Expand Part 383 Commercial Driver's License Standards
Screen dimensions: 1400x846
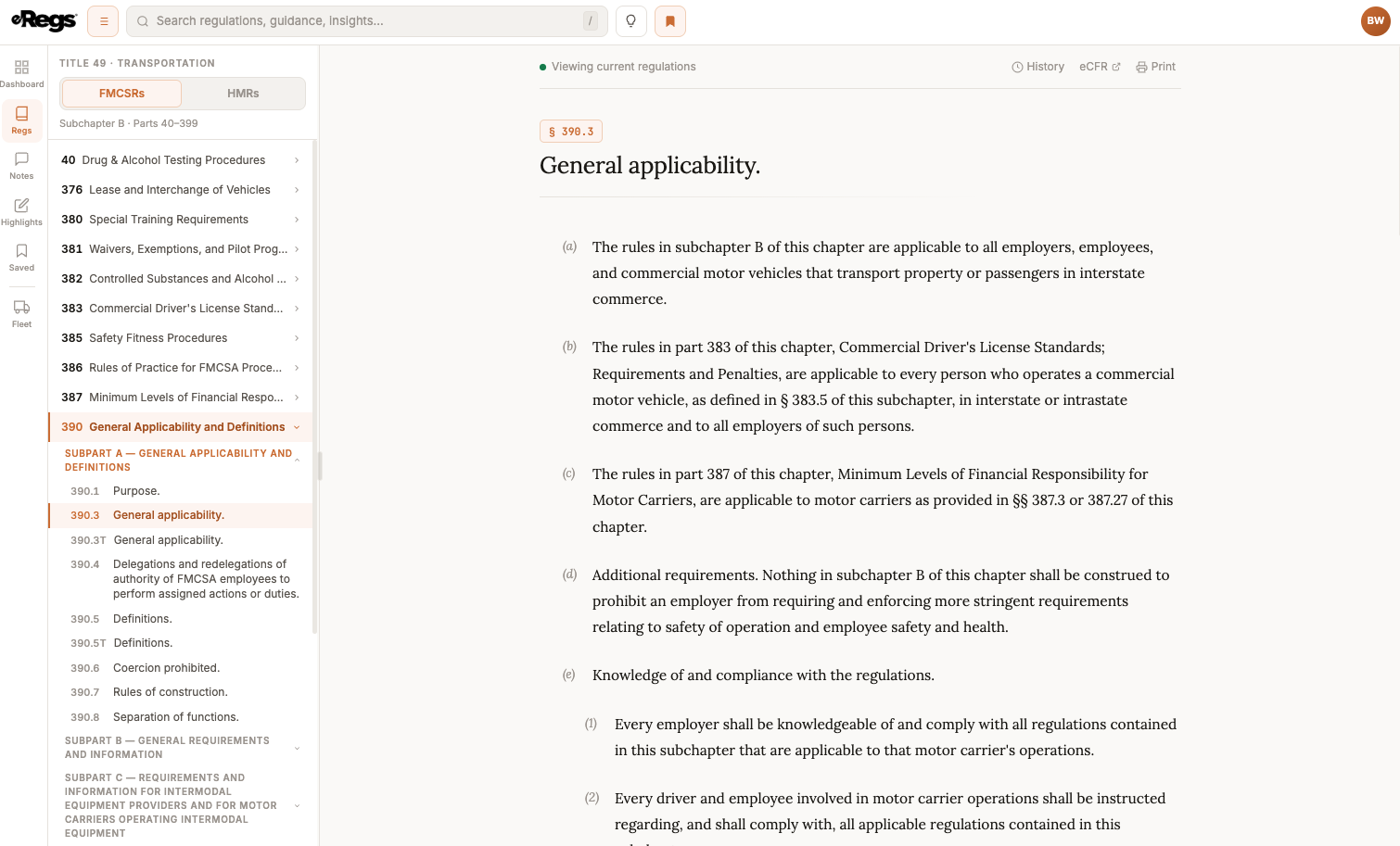[x=180, y=309]
